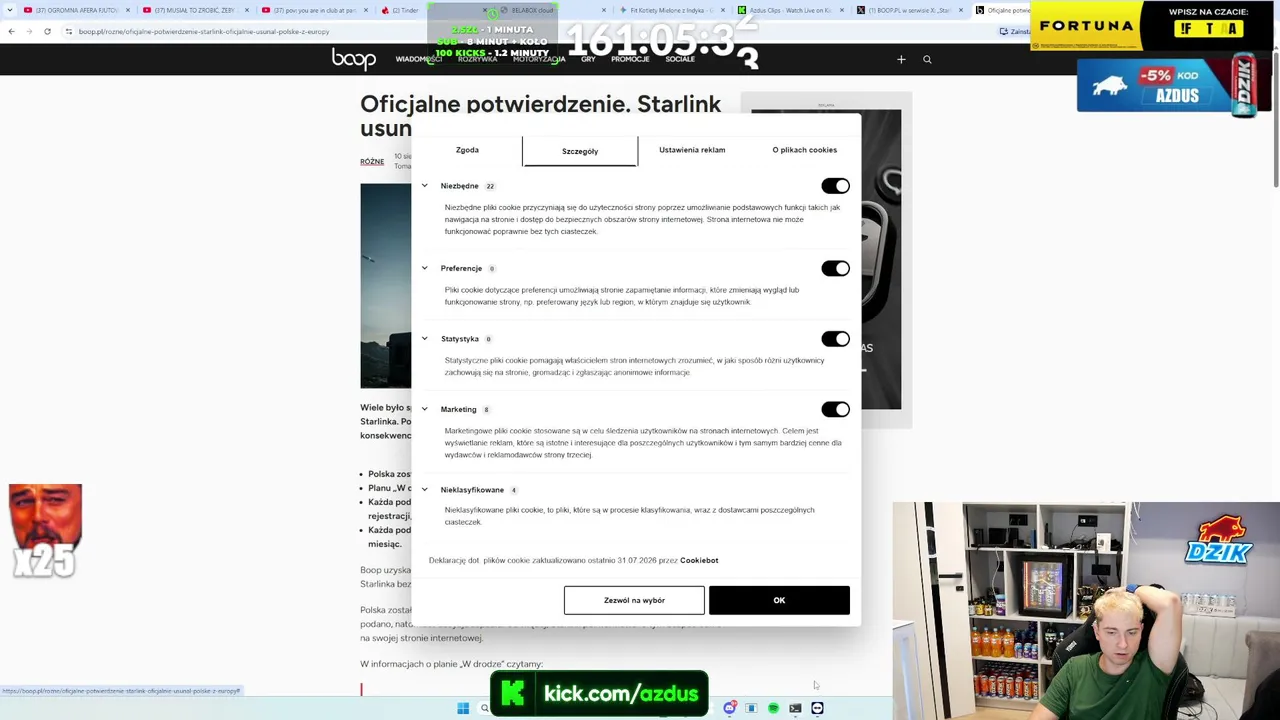
Task: Open Spotify from the taskbar
Action: [x=773, y=708]
